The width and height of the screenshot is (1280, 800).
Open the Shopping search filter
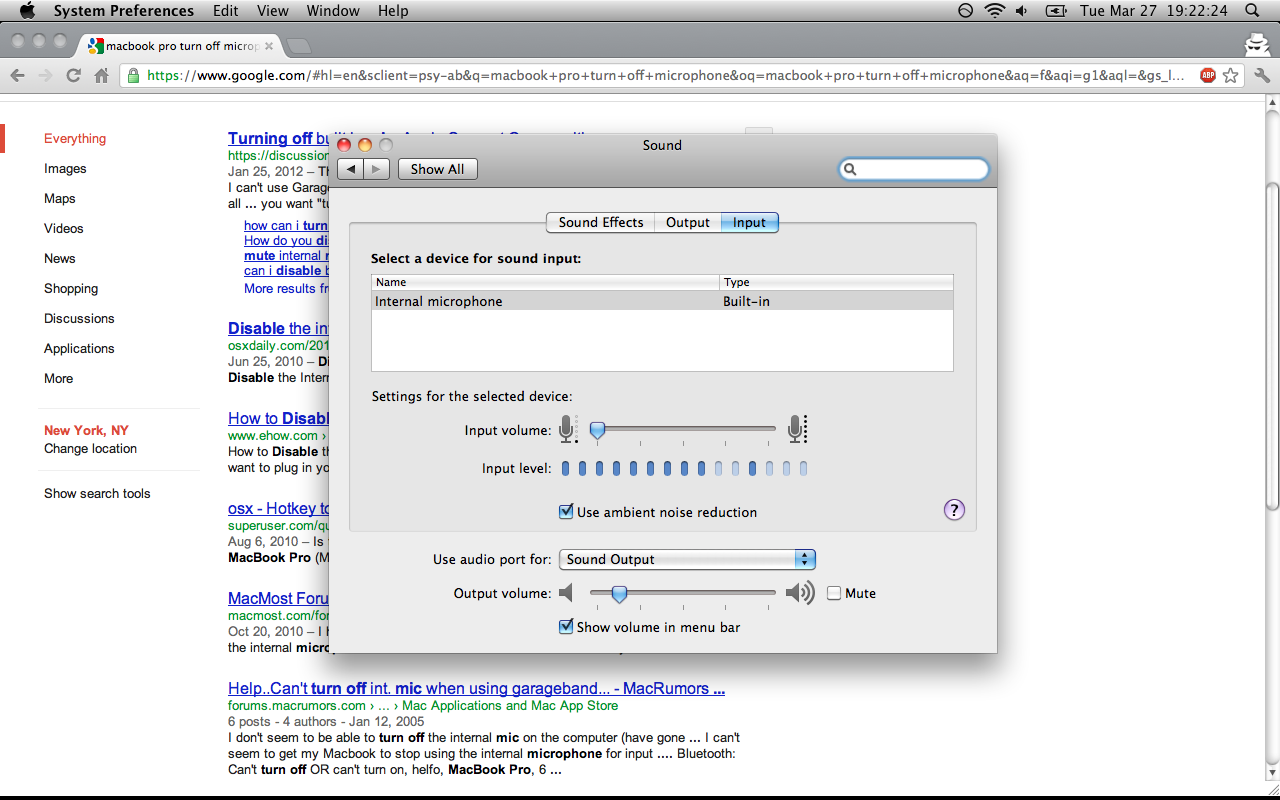[x=71, y=288]
